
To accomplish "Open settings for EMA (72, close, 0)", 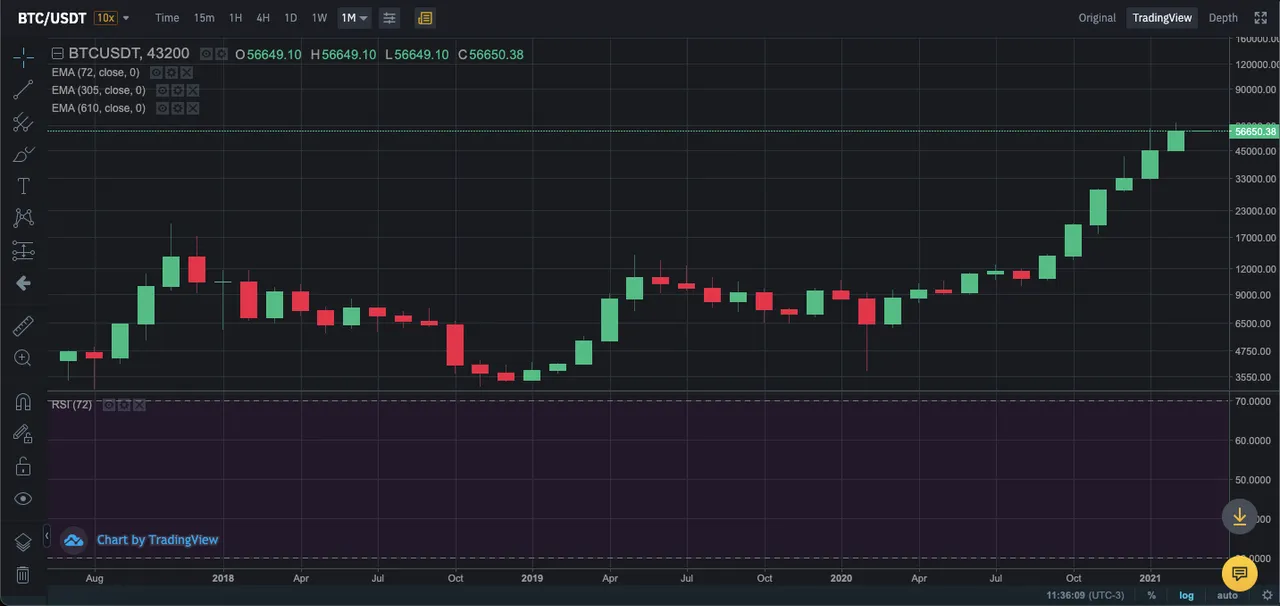I will pos(172,72).
